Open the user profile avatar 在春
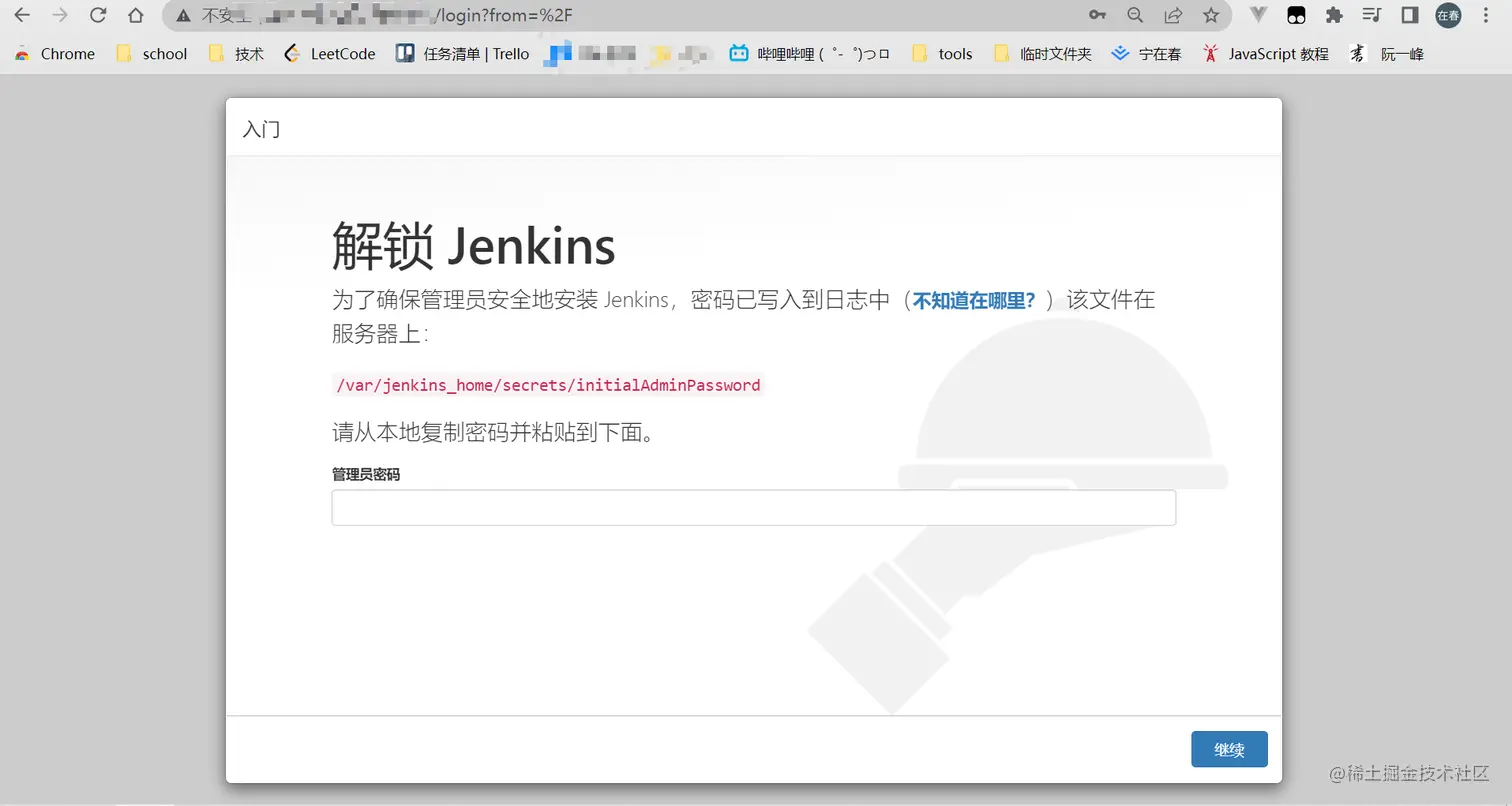The width and height of the screenshot is (1512, 806). (1448, 15)
